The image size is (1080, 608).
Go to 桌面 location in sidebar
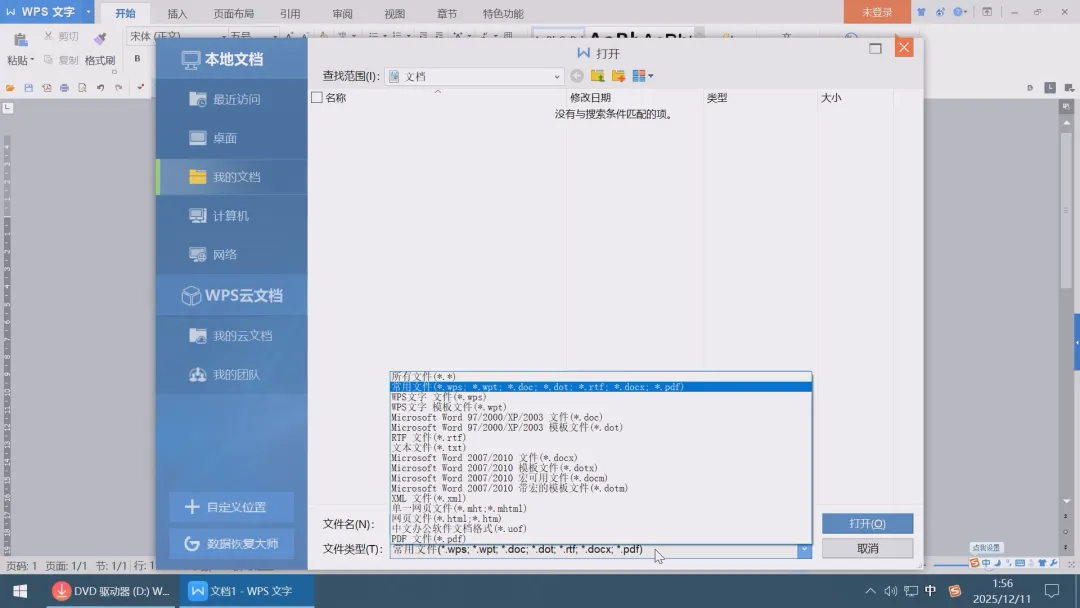pos(232,138)
